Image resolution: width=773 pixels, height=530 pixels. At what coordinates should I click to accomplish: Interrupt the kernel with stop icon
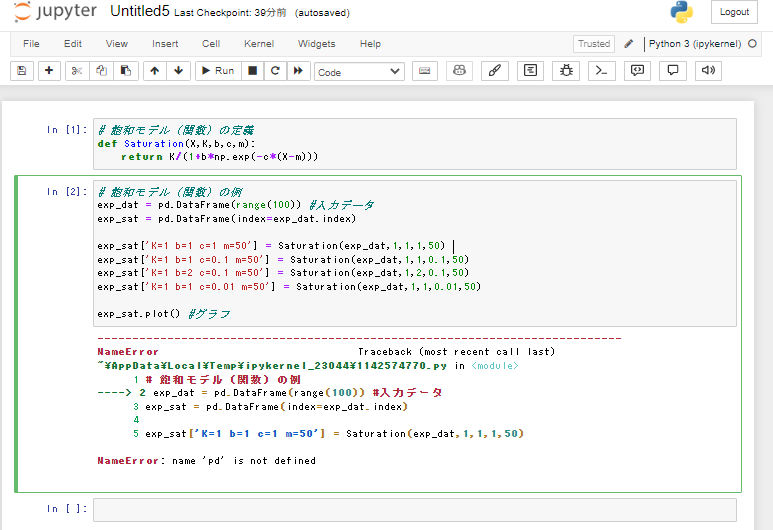[253, 71]
